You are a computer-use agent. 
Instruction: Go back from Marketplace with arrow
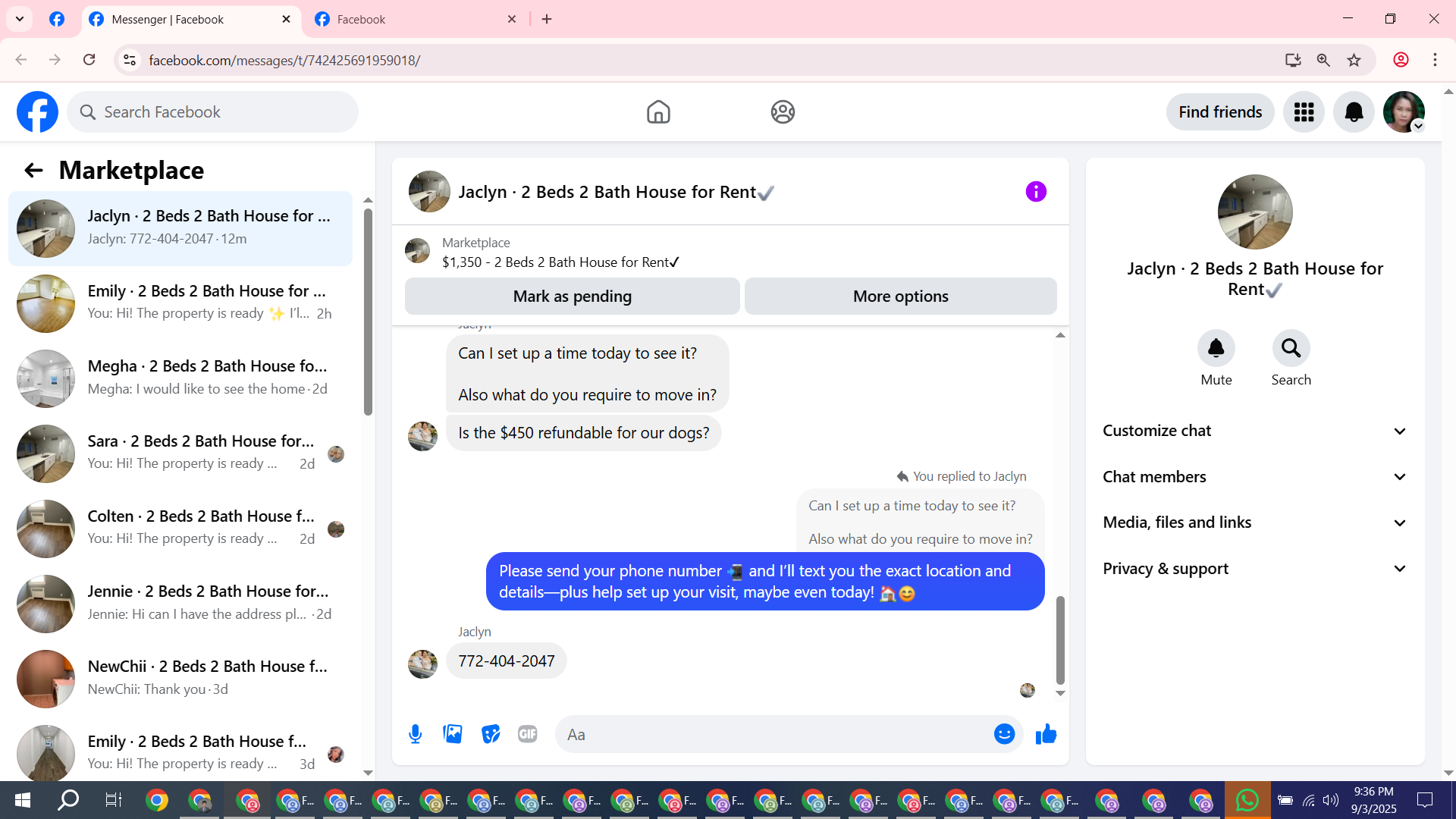(33, 170)
